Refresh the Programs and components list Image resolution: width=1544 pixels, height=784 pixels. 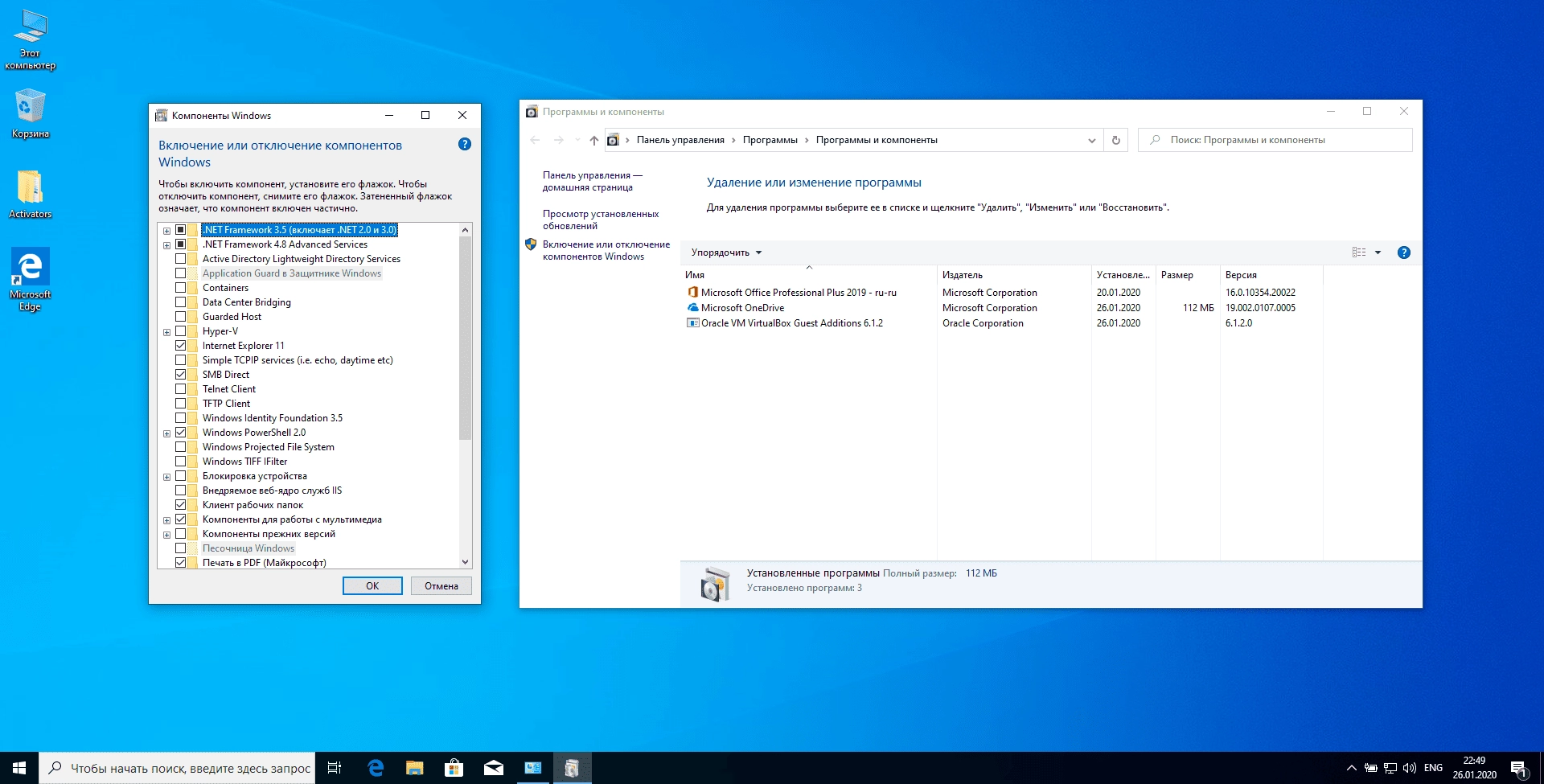[x=1115, y=140]
